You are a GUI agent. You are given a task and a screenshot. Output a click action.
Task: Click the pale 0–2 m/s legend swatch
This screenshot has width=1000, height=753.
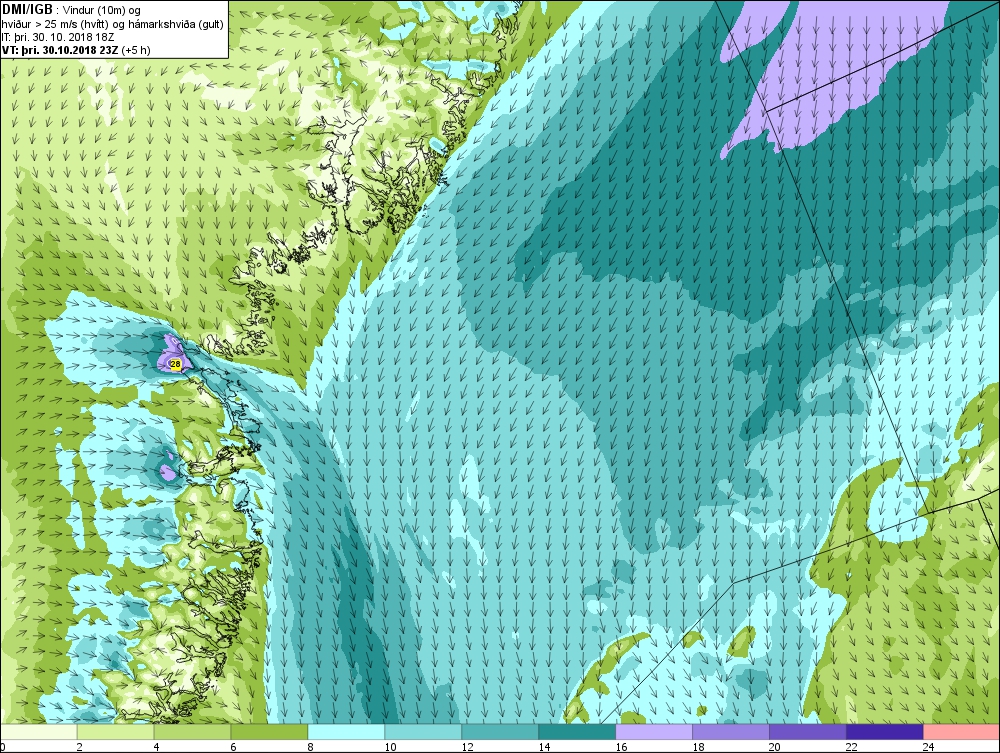[38, 731]
